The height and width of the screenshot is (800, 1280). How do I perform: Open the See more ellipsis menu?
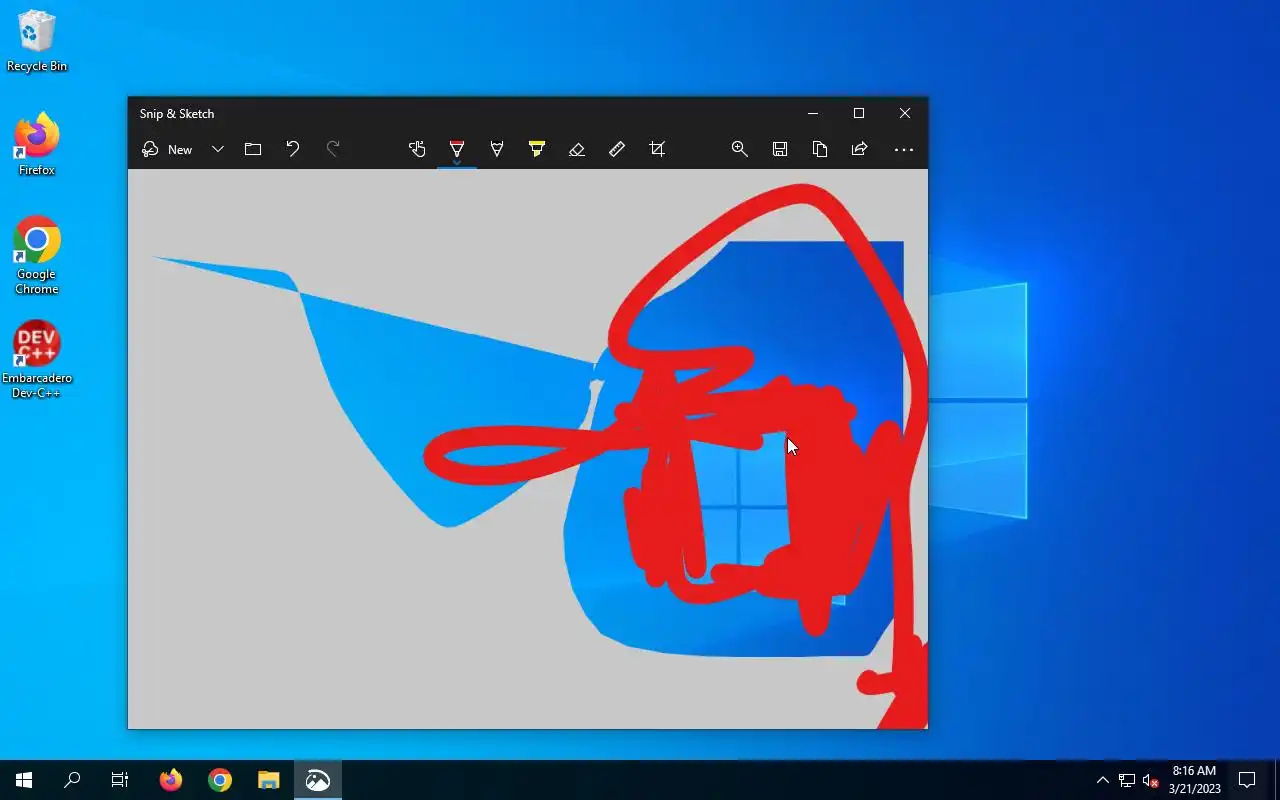tap(904, 149)
